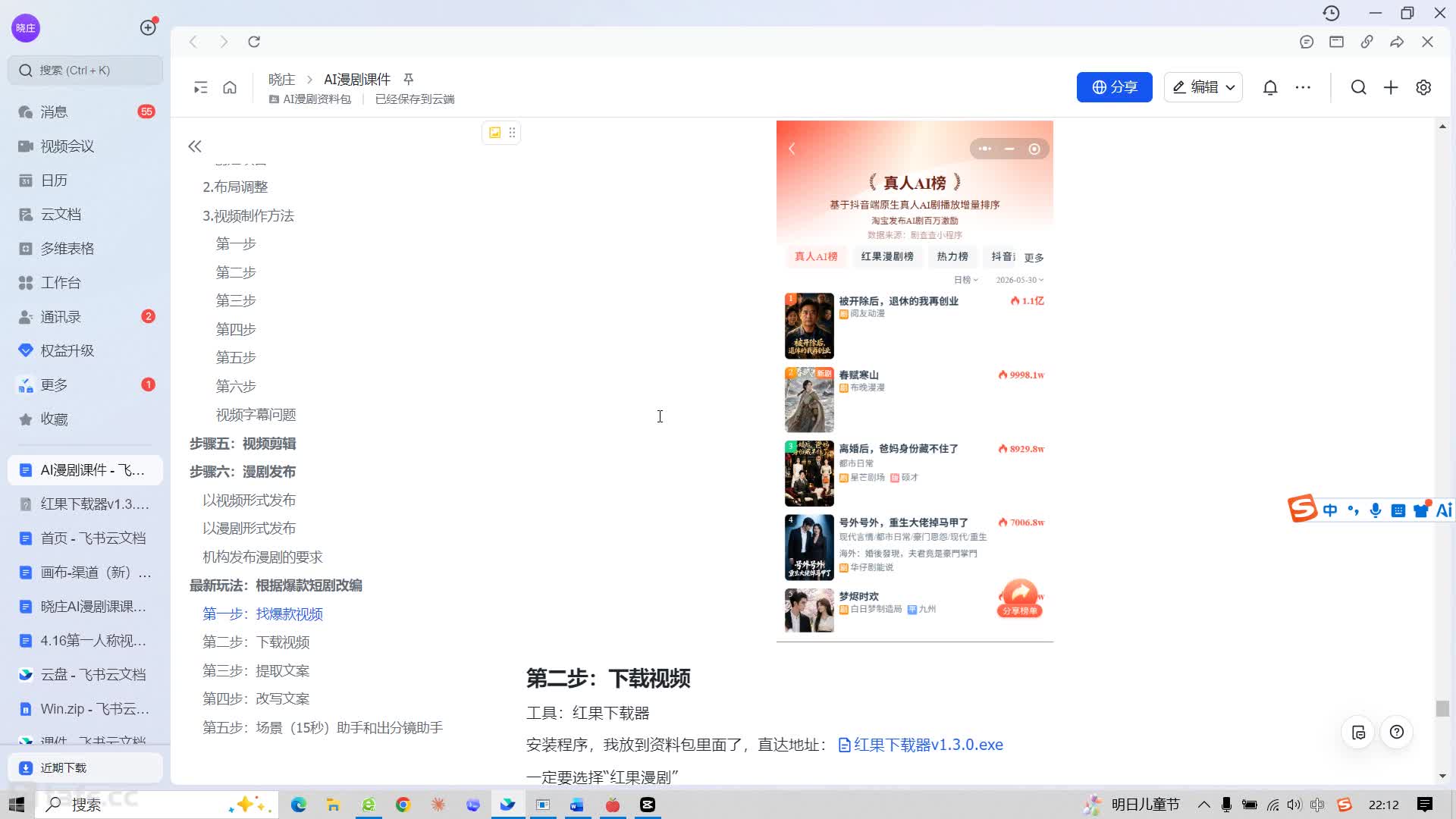Jump to 第四步：改写文案 in outline
Image resolution: width=1456 pixels, height=819 pixels.
tap(256, 699)
